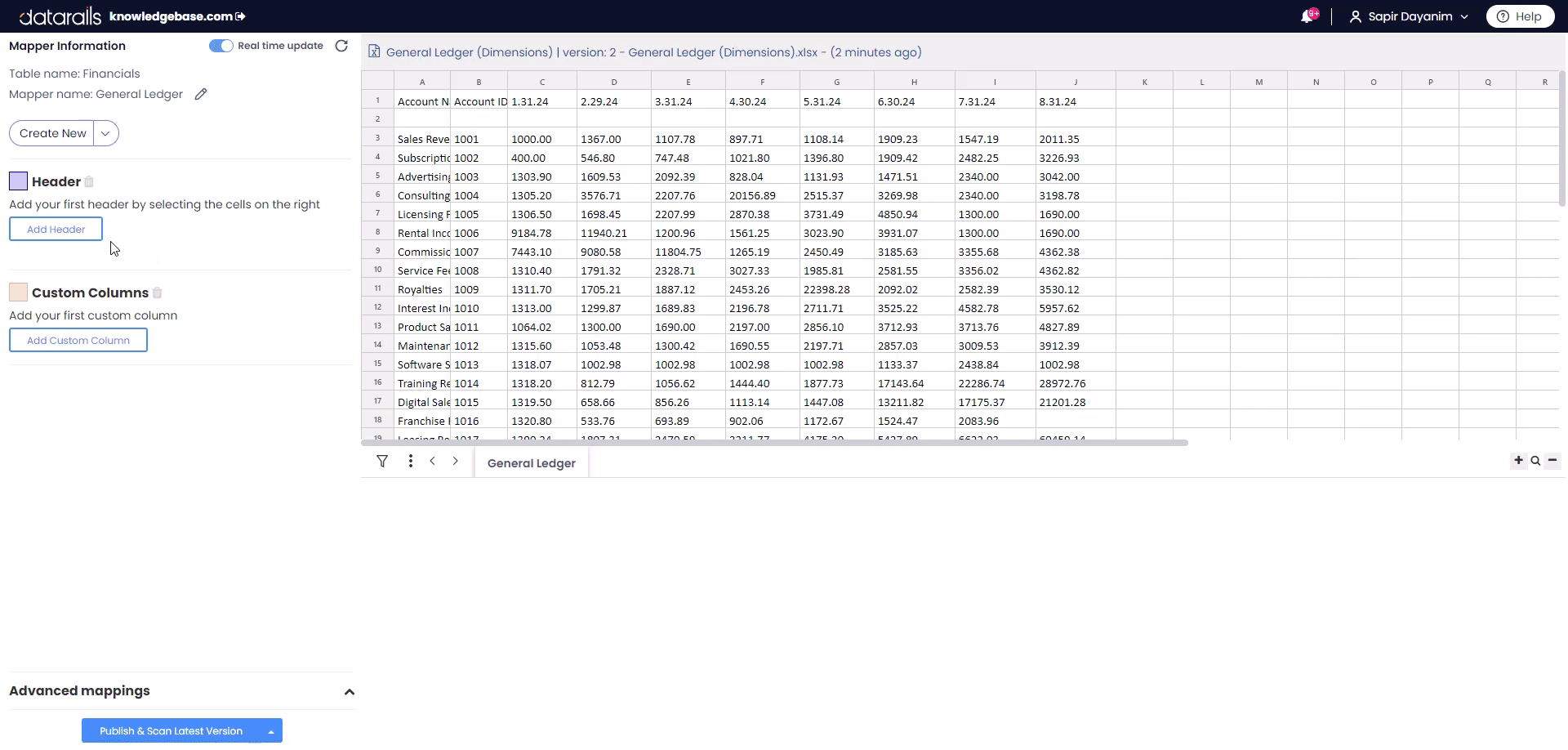Go to next sheet with right arrow
This screenshot has width=1568, height=750.
(456, 462)
